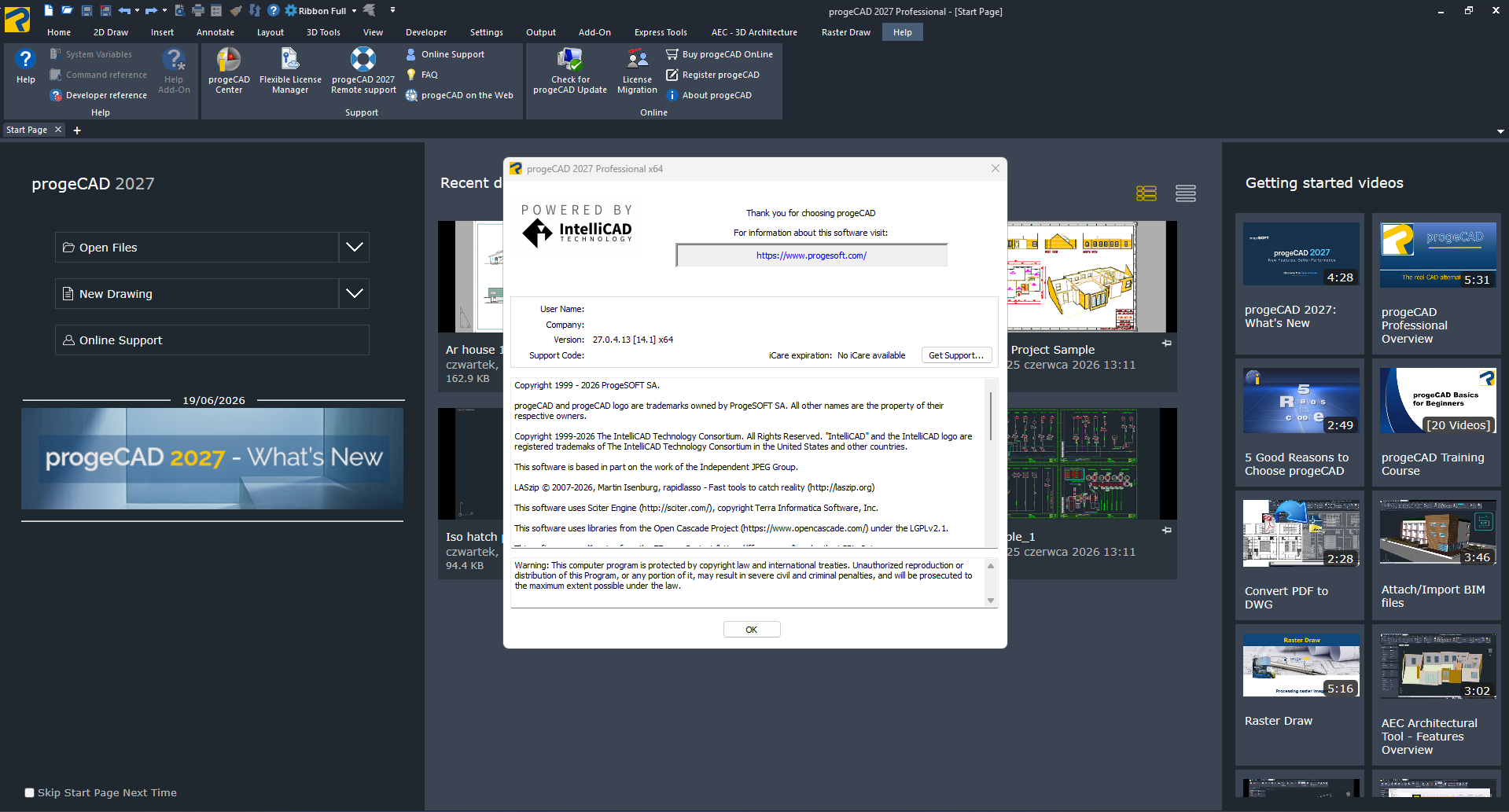Play the Convert PDF to DWG video
Image resolution: width=1509 pixels, height=812 pixels.
[1301, 533]
